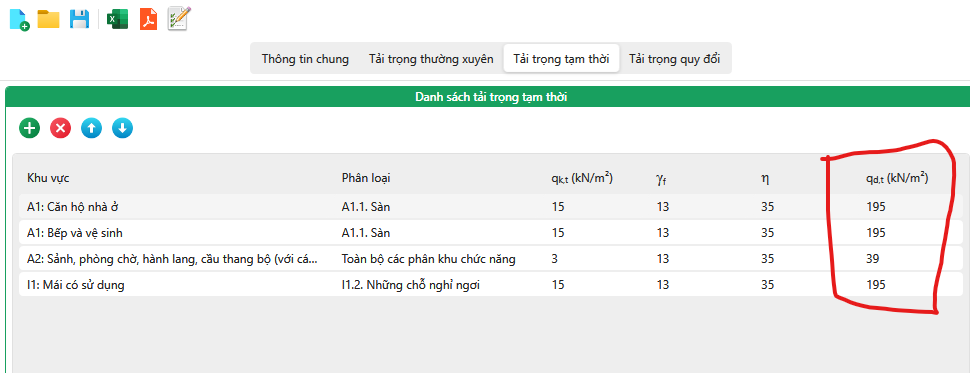Image resolution: width=970 pixels, height=373 pixels.
Task: Switch to the Thông tin chung tab
Action: 305,59
